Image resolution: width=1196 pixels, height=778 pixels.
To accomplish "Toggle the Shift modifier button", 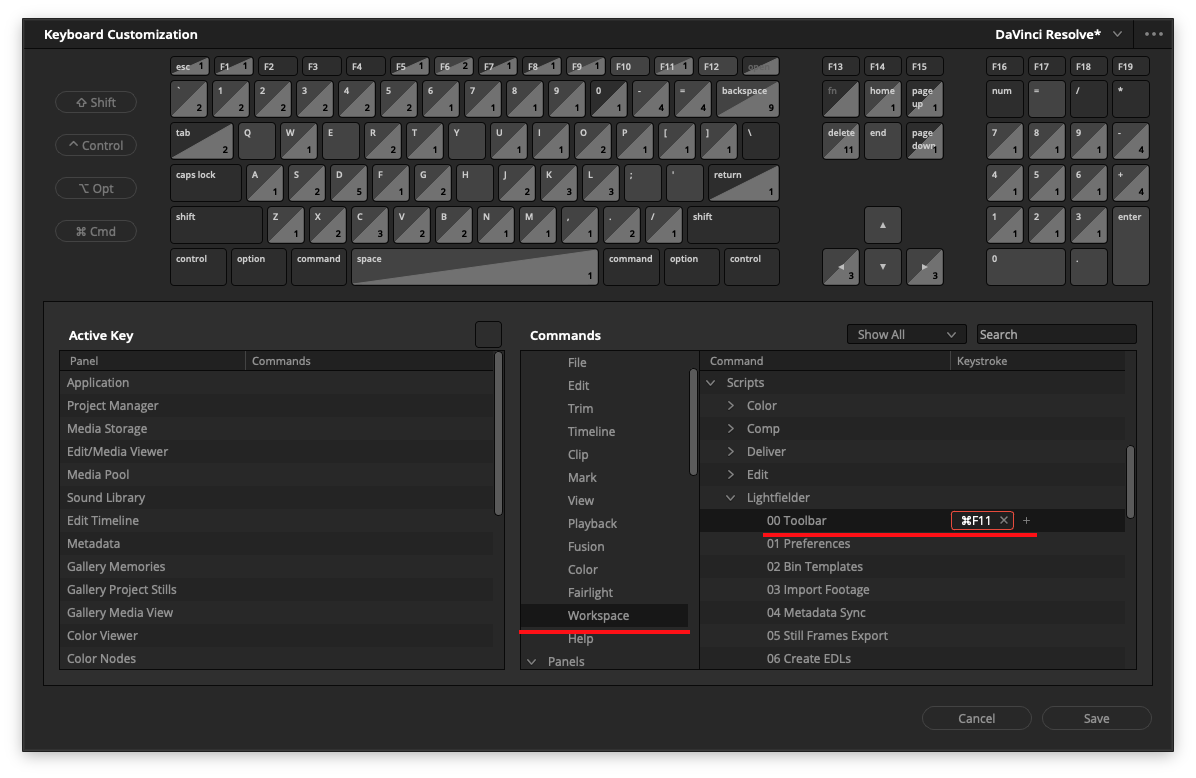I will [96, 102].
